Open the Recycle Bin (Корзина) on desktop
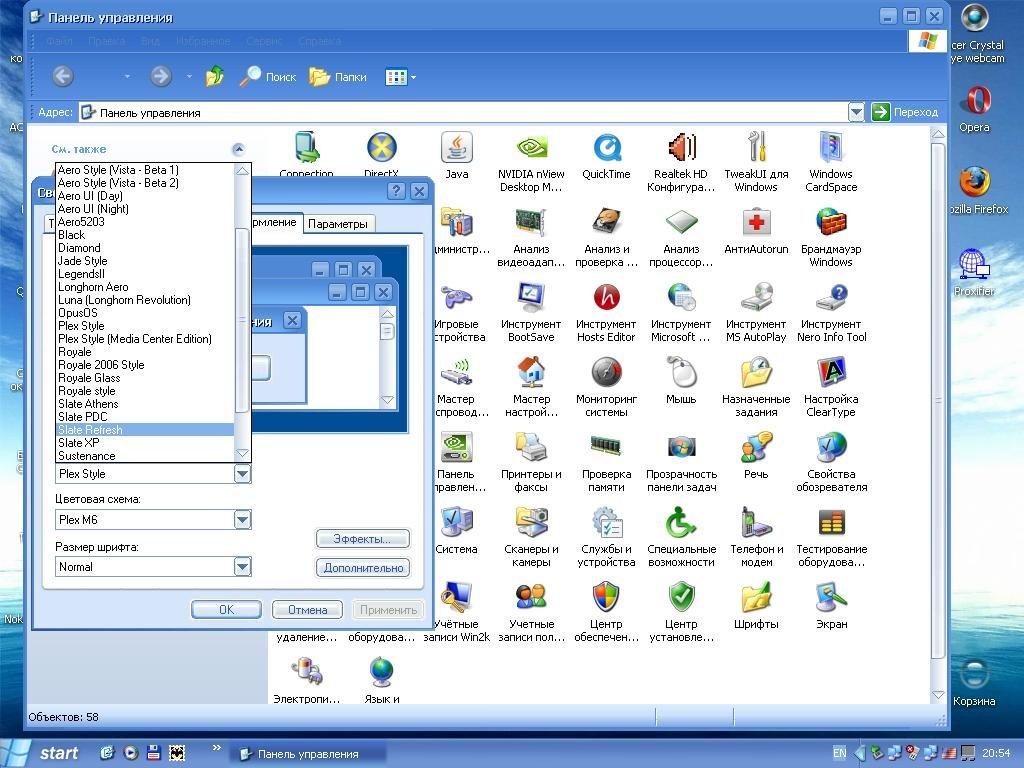This screenshot has height=768, width=1024. point(974,675)
